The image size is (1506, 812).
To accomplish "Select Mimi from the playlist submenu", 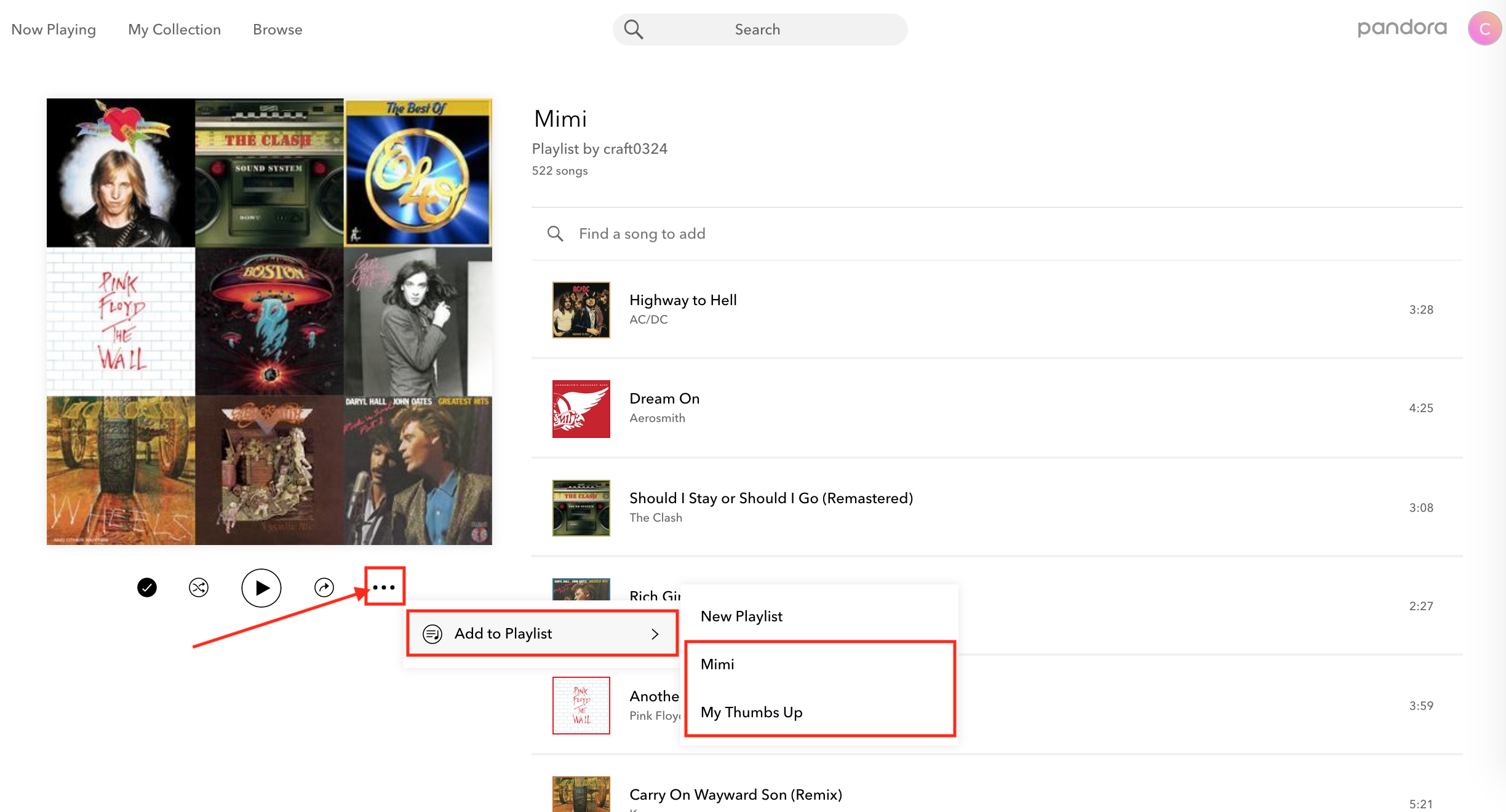I will point(717,664).
